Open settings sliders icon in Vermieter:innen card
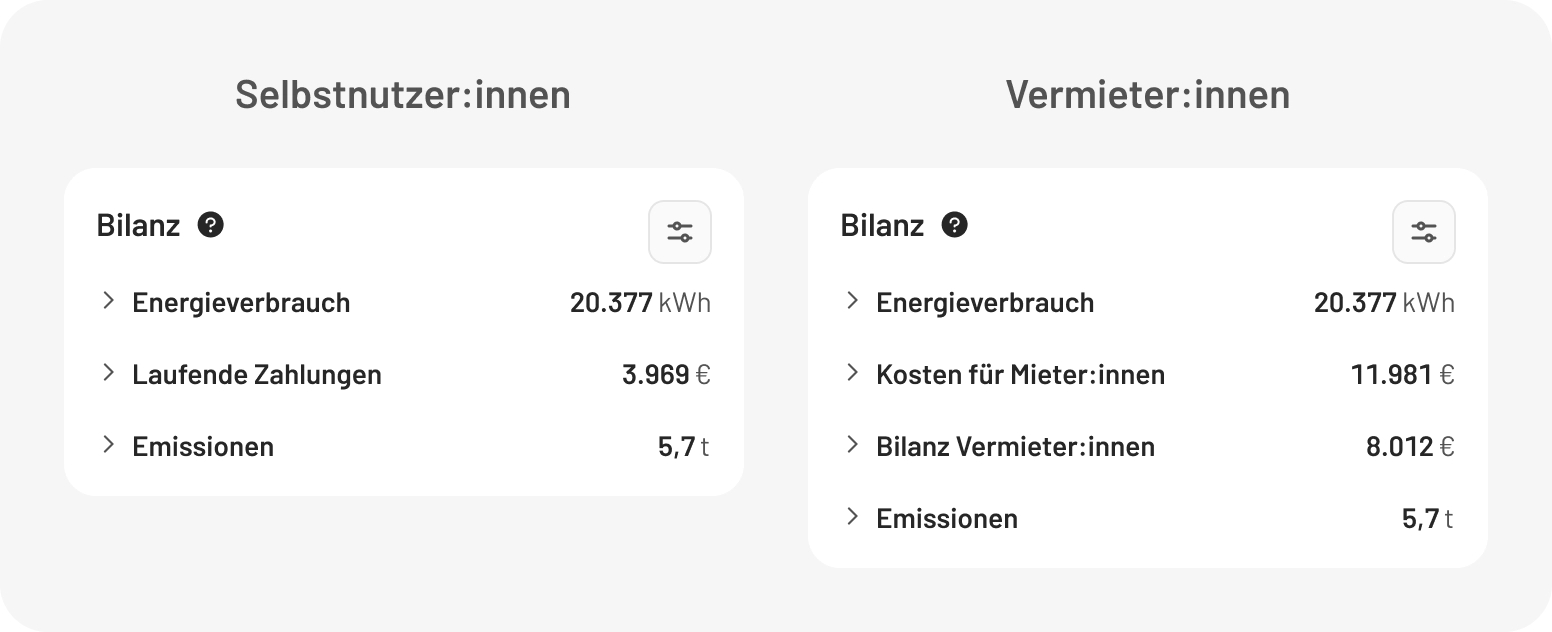This screenshot has height=632, width=1552. click(x=1424, y=232)
